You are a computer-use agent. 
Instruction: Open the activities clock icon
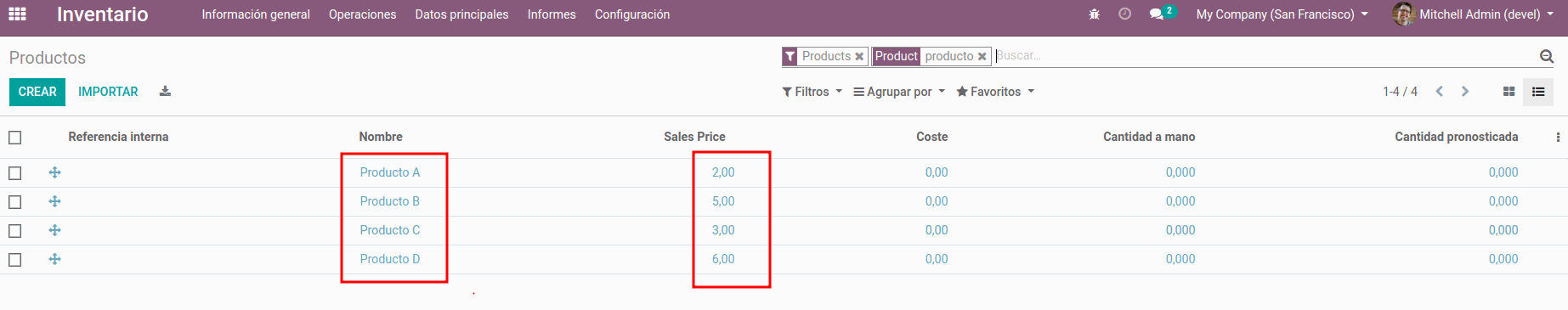(x=1124, y=14)
